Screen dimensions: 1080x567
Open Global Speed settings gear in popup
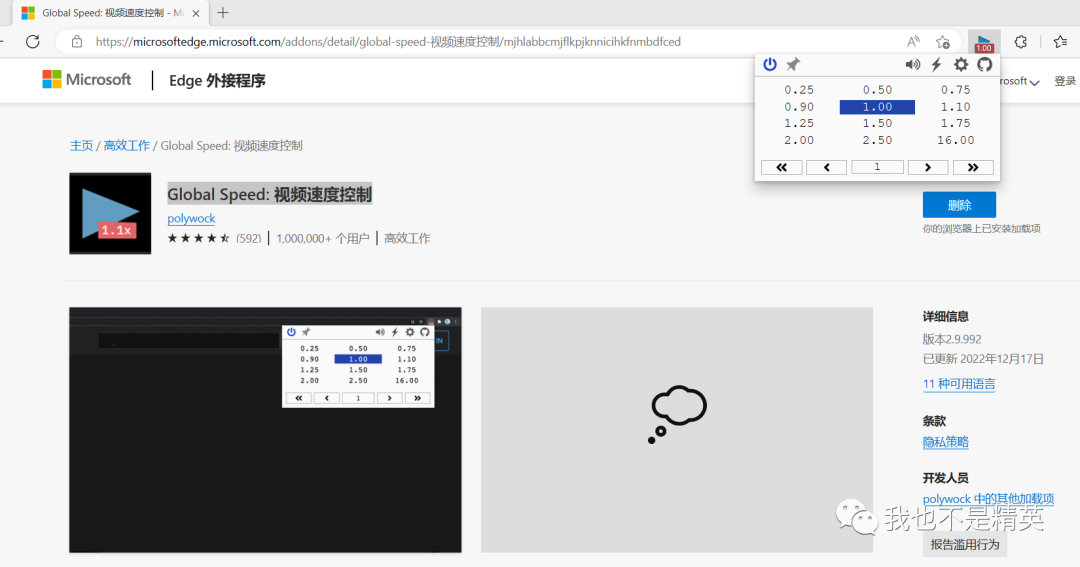(961, 64)
